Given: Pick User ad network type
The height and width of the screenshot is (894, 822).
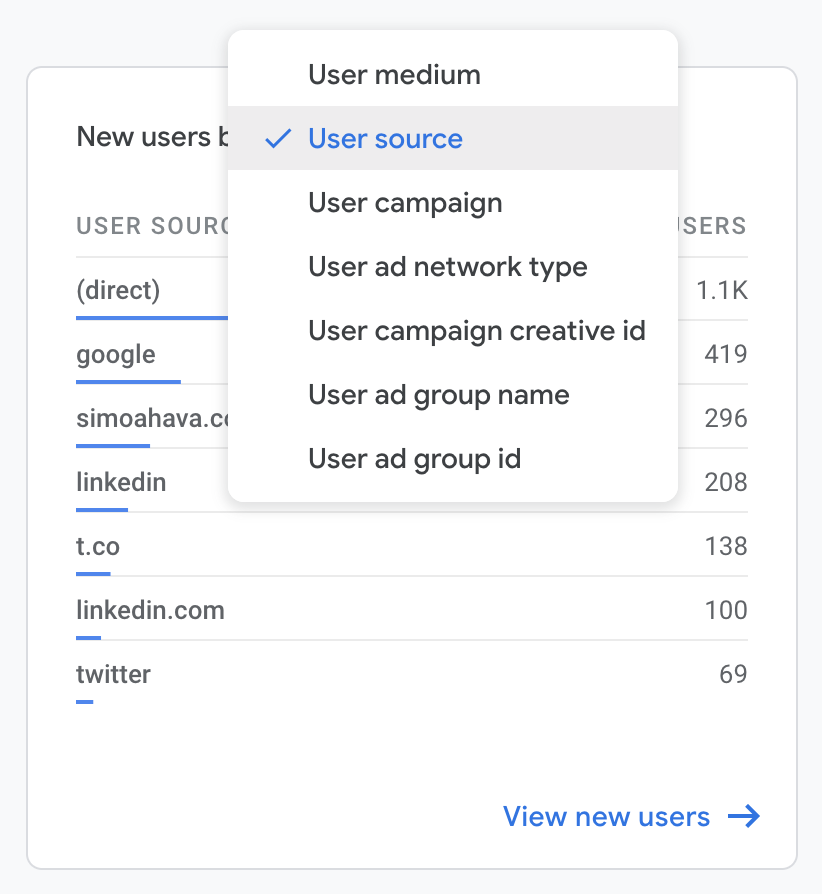Looking at the screenshot, I should tap(447, 267).
